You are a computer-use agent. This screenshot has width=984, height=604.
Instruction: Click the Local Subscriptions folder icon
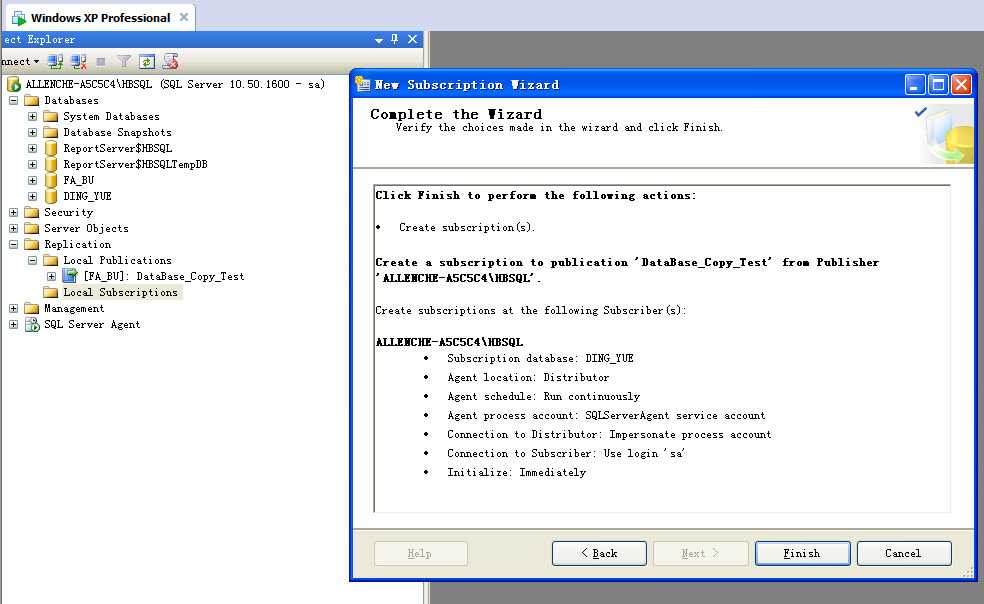pos(51,293)
